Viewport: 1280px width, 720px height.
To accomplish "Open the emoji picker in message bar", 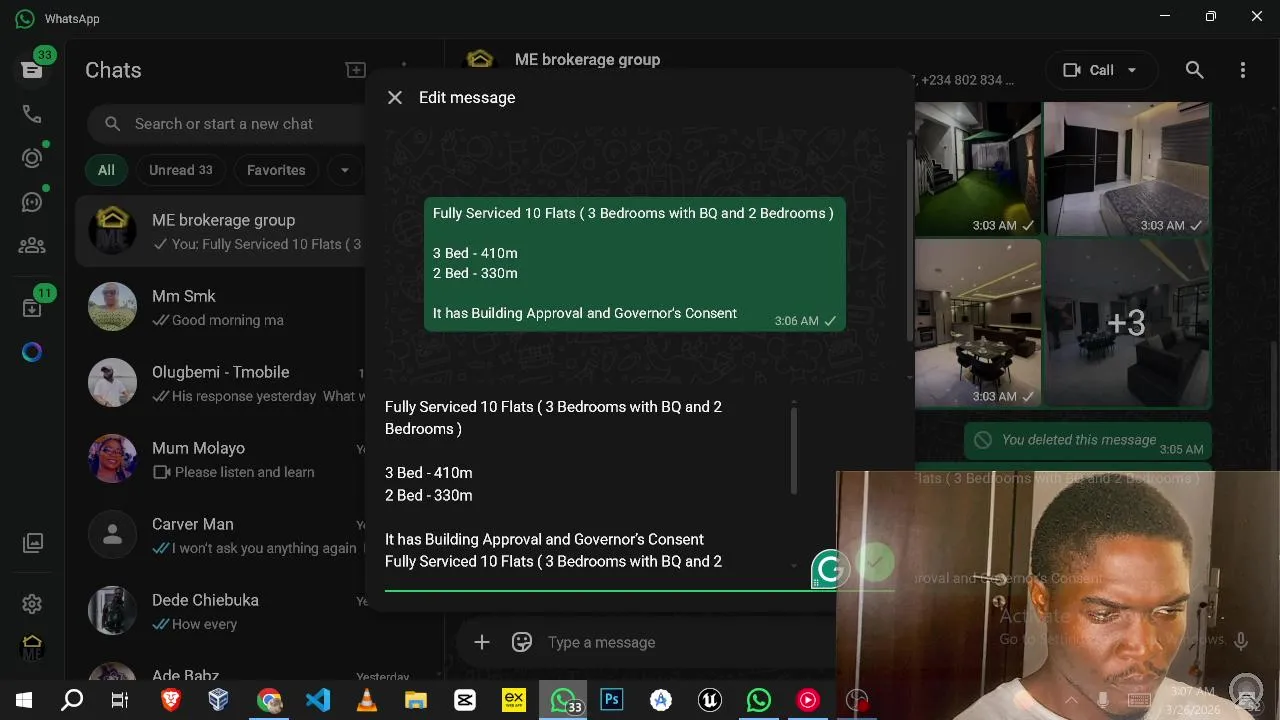I will click(522, 642).
